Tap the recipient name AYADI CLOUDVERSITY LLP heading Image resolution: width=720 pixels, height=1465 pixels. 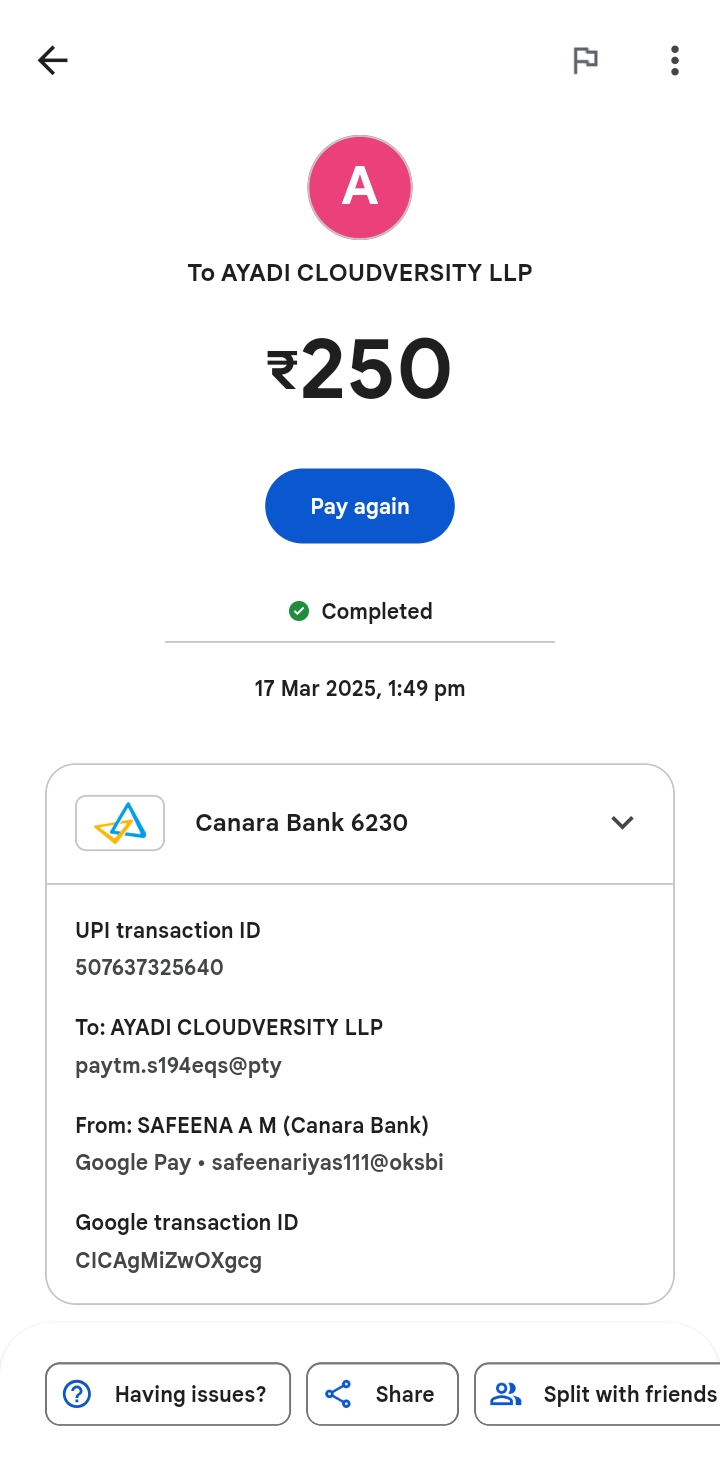pyautogui.click(x=360, y=272)
